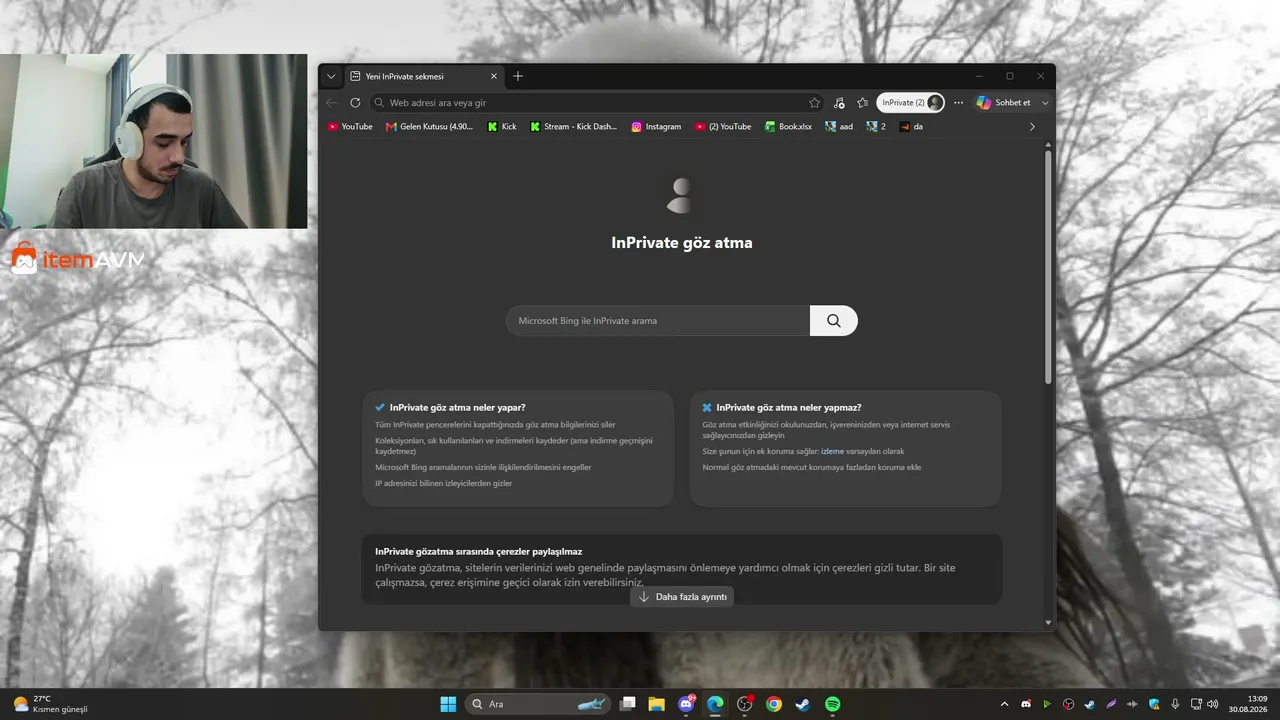Open the tab actions menu chevron
The height and width of the screenshot is (720, 1280).
[x=331, y=76]
